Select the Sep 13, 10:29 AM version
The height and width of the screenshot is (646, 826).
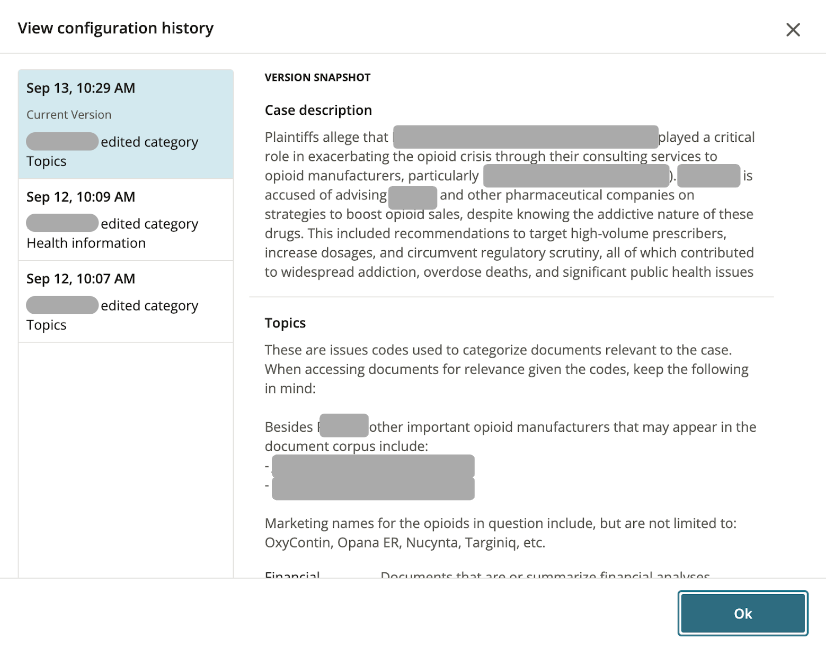pos(126,124)
